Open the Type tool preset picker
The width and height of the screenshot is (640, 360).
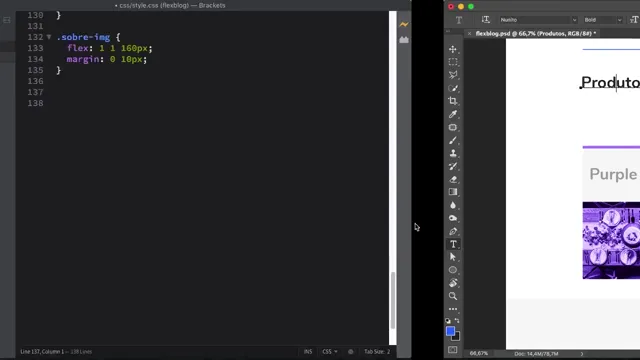point(459,20)
